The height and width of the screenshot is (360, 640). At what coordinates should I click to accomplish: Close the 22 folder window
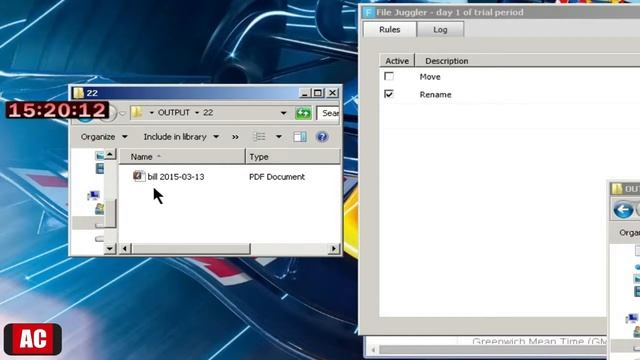[333, 93]
